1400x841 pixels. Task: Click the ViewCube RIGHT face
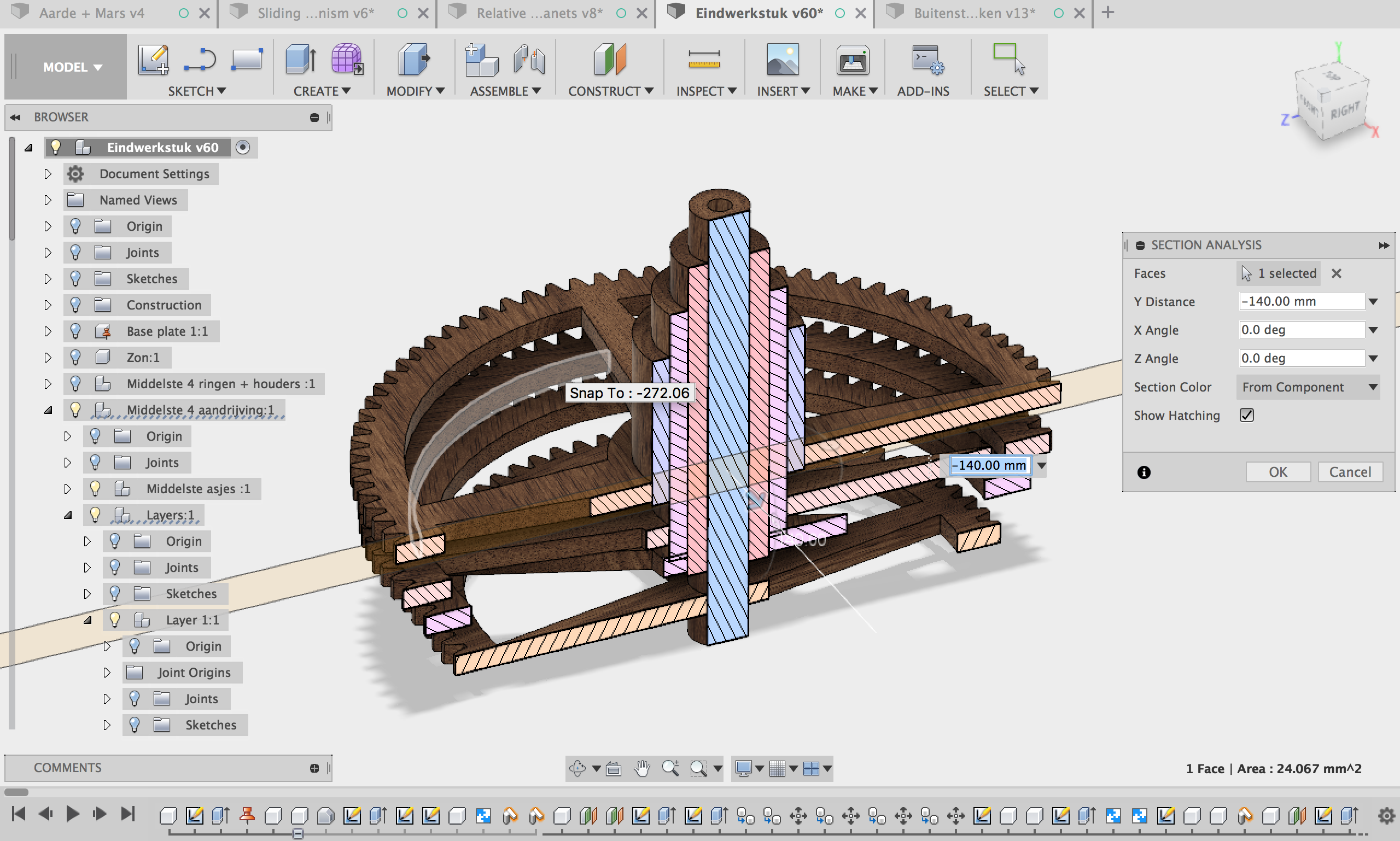1345,109
